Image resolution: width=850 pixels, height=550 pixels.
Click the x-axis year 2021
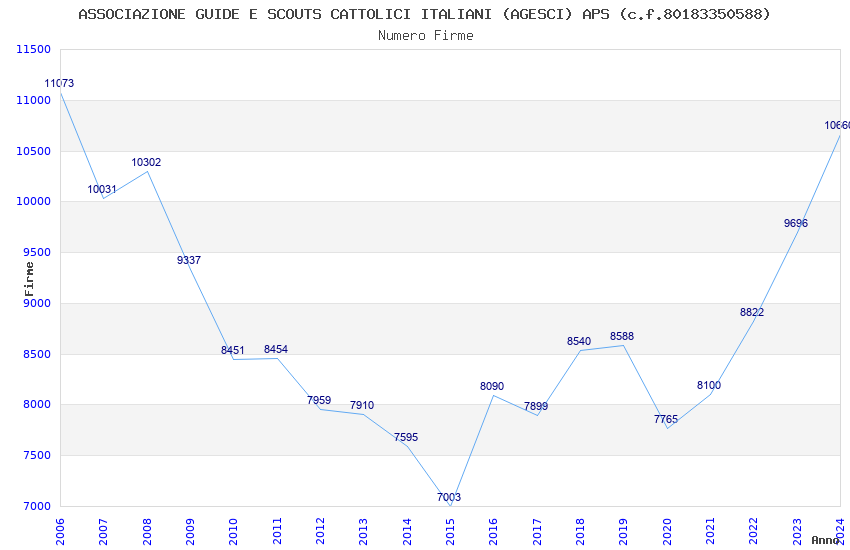pos(710,532)
